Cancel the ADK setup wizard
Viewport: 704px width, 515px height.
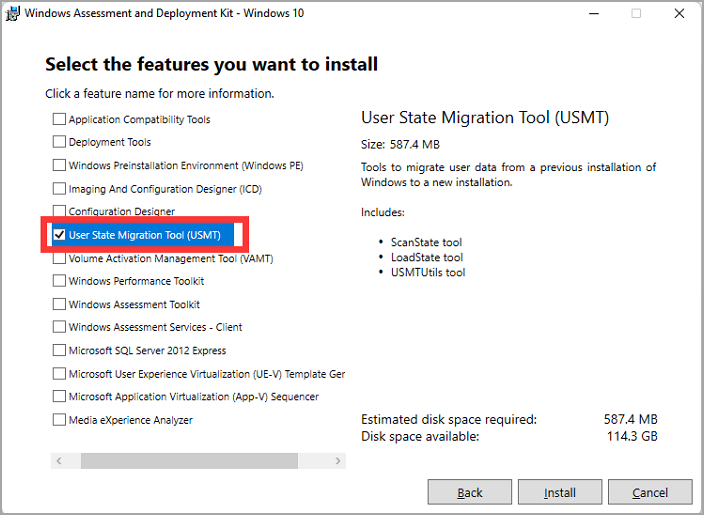pos(650,492)
